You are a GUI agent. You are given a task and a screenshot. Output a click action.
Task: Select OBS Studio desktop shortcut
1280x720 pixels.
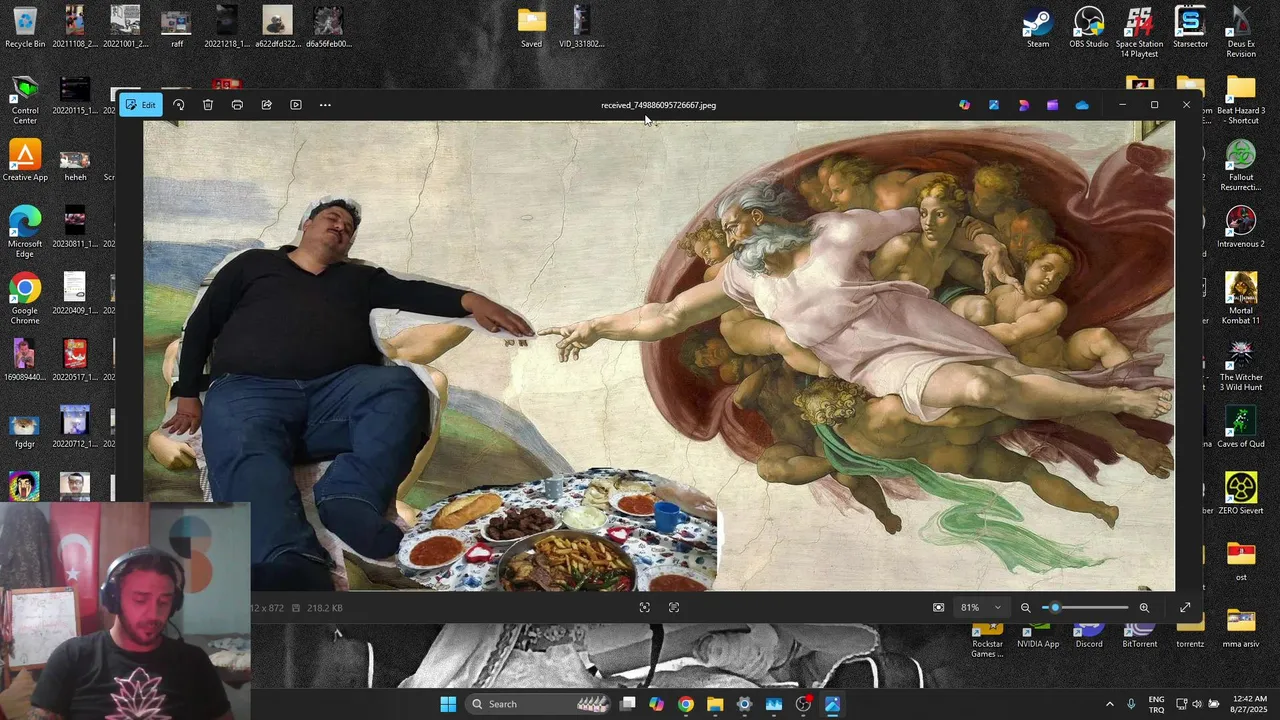(1089, 27)
